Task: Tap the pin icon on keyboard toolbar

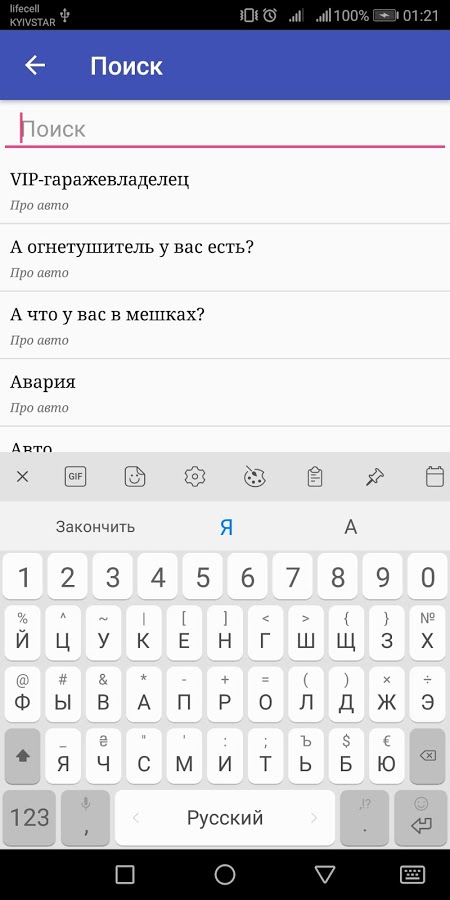Action: 374,476
